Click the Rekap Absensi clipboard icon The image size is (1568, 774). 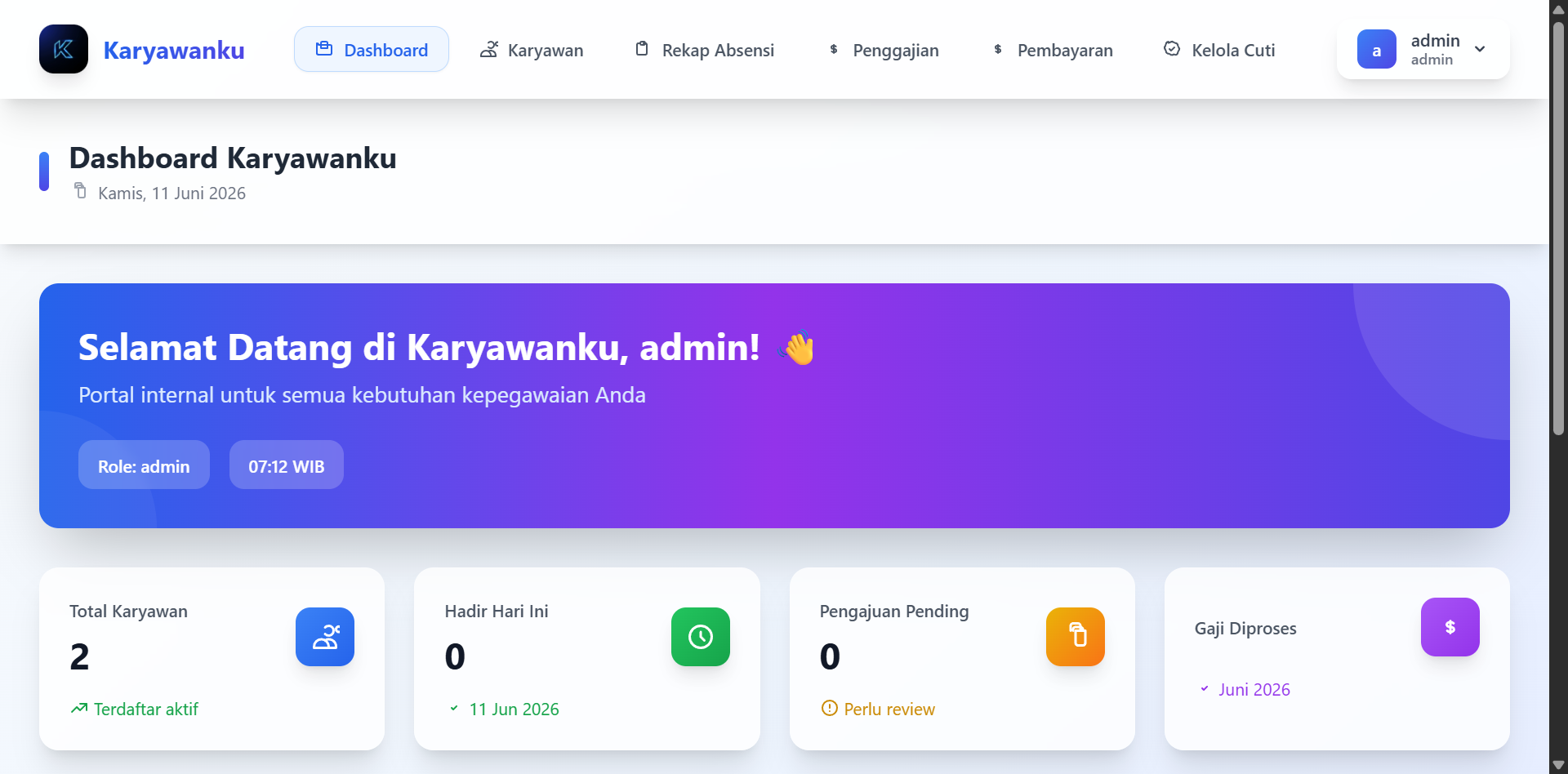(642, 49)
